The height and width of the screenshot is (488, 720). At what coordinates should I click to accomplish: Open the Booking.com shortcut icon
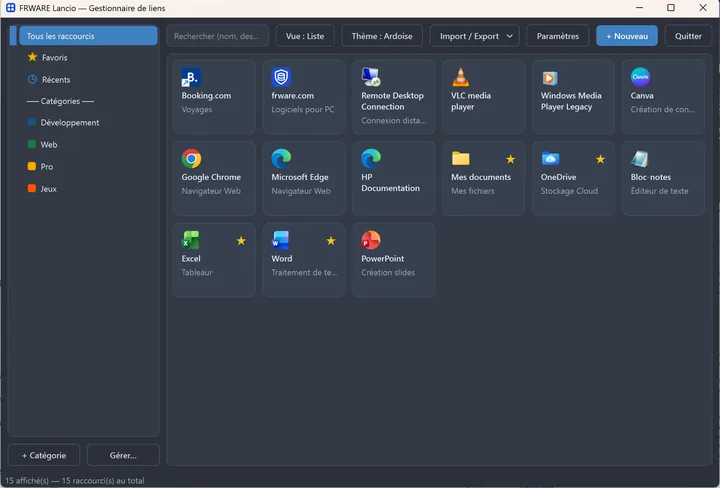click(191, 77)
